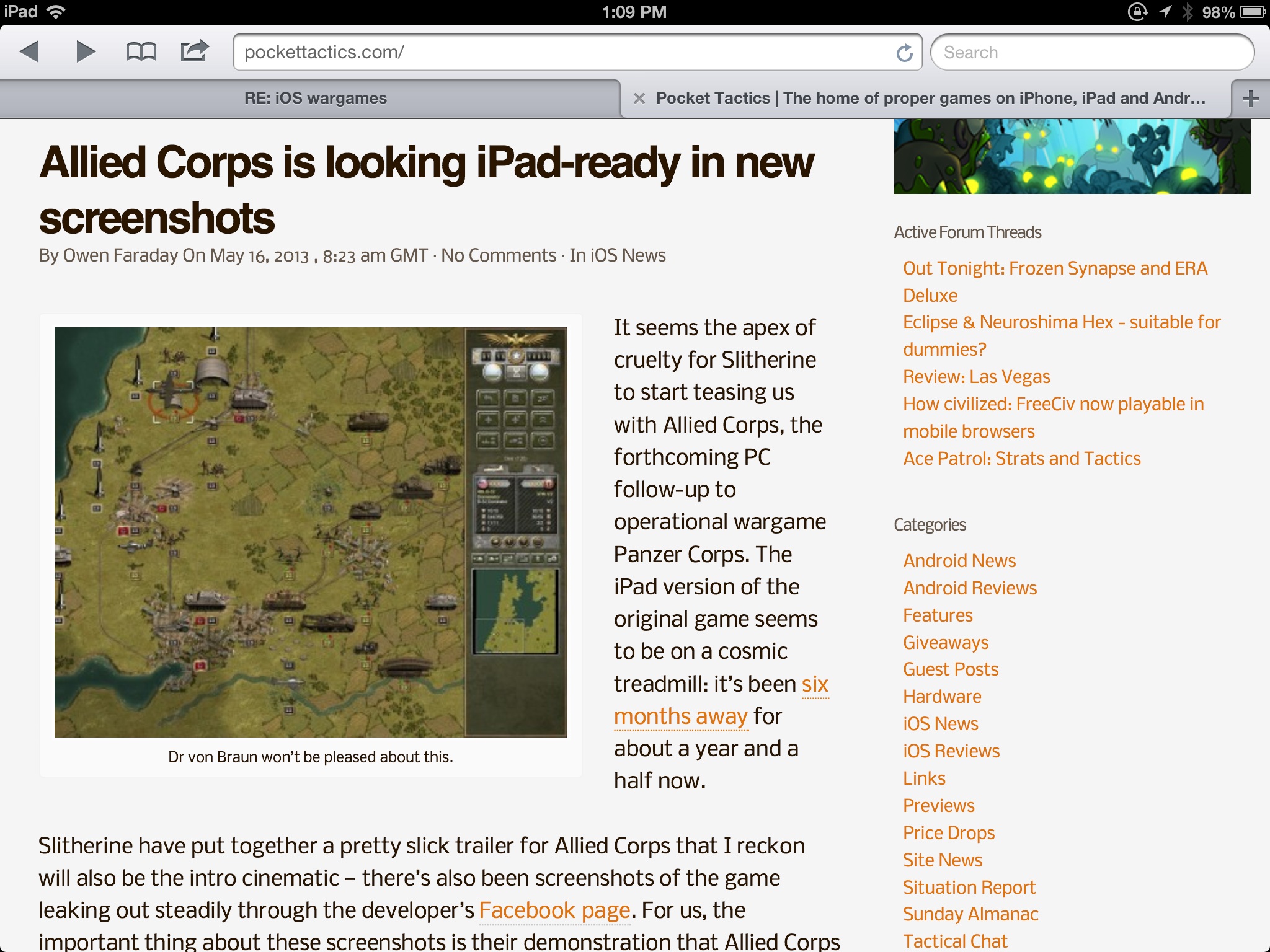Follow the 'six months away' link
The height and width of the screenshot is (952, 1270).
pyautogui.click(x=680, y=716)
